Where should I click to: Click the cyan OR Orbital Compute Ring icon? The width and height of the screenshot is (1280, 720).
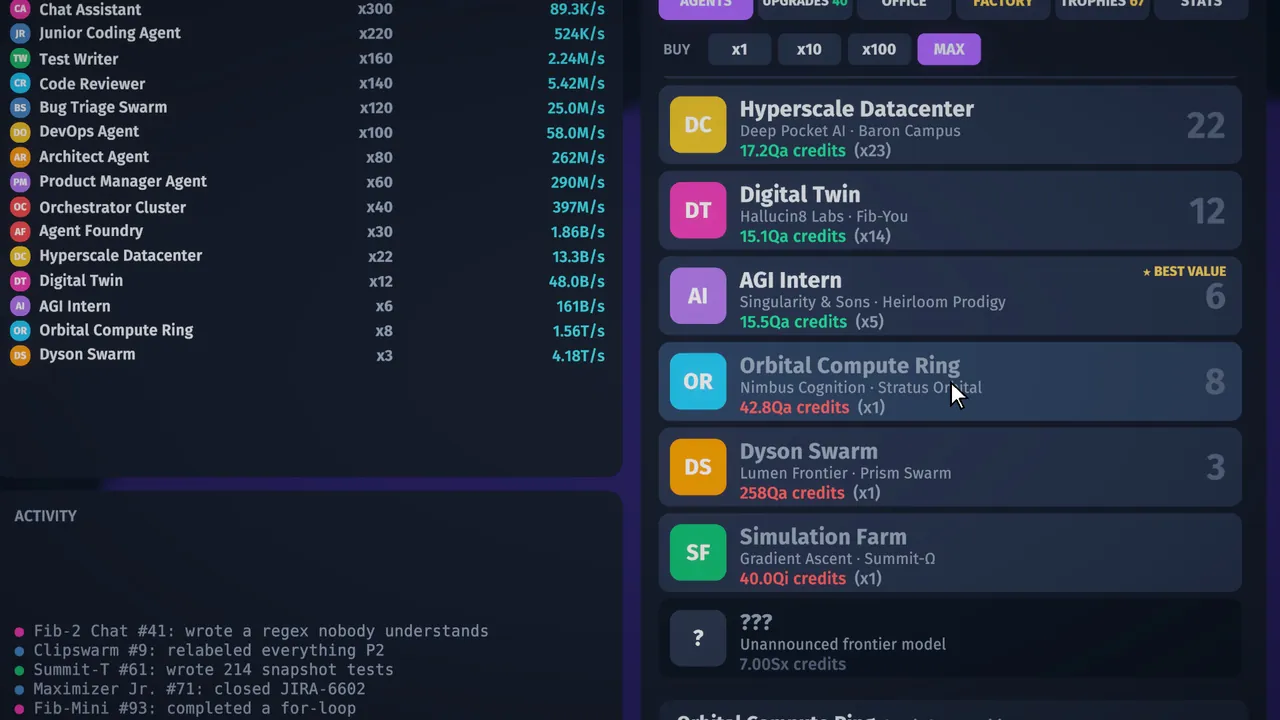(698, 381)
